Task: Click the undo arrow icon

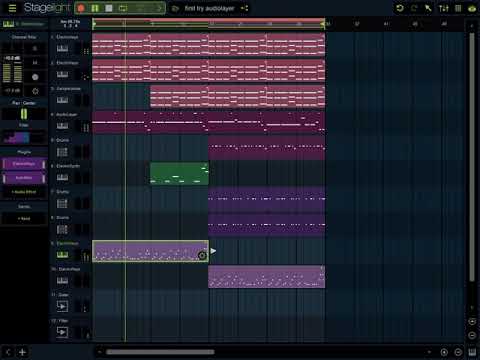Action: coord(400,8)
